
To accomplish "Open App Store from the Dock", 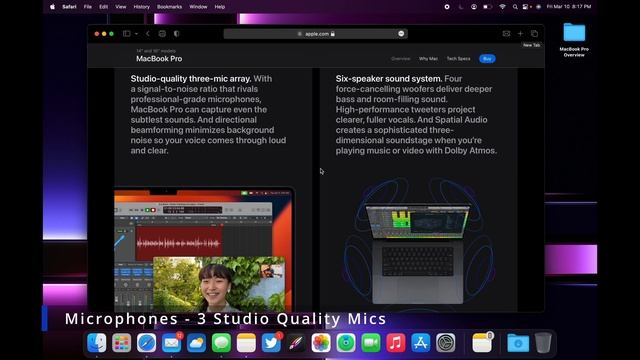I will tap(420, 343).
